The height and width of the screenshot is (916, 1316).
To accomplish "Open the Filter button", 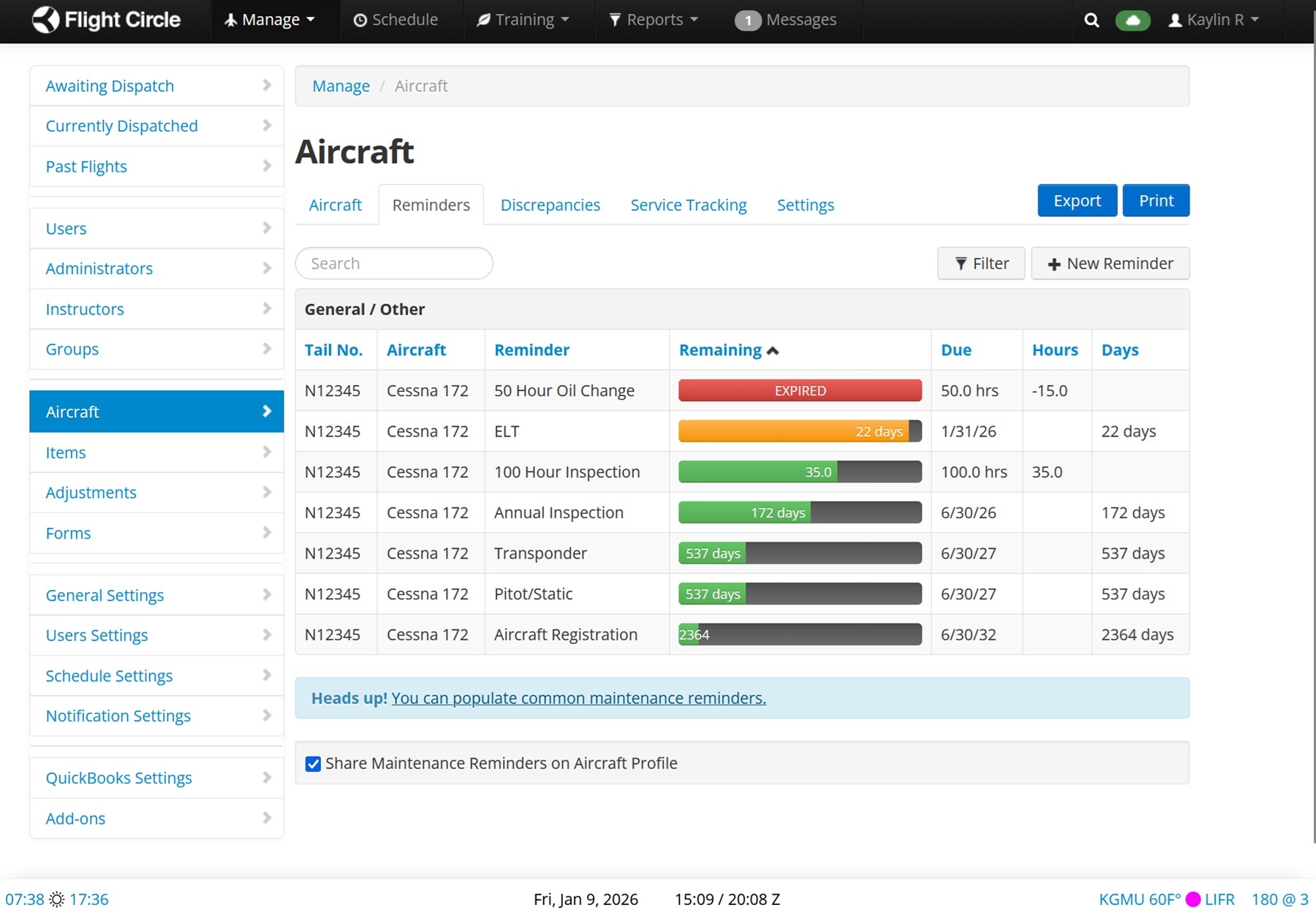I will point(981,263).
